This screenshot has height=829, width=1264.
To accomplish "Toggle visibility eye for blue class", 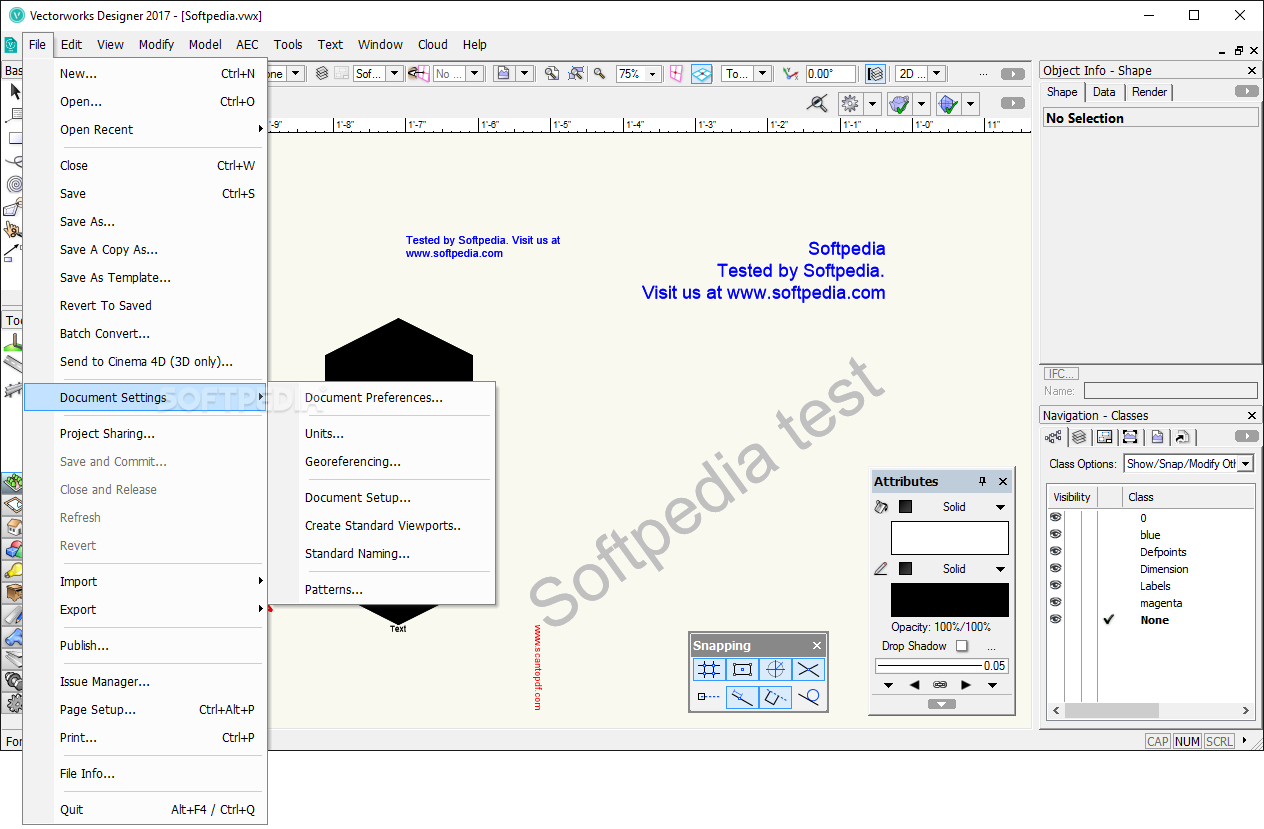I will [1055, 535].
